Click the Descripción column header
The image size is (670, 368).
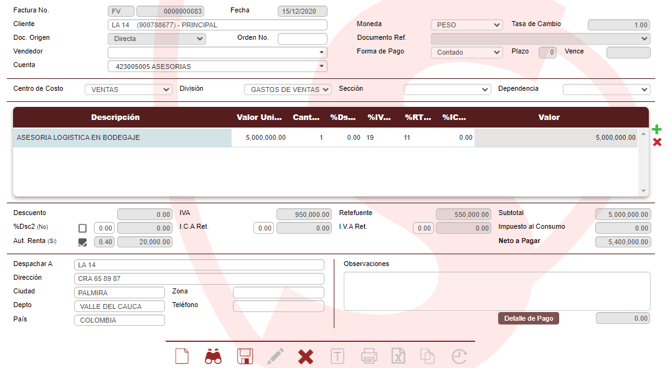tap(115, 117)
